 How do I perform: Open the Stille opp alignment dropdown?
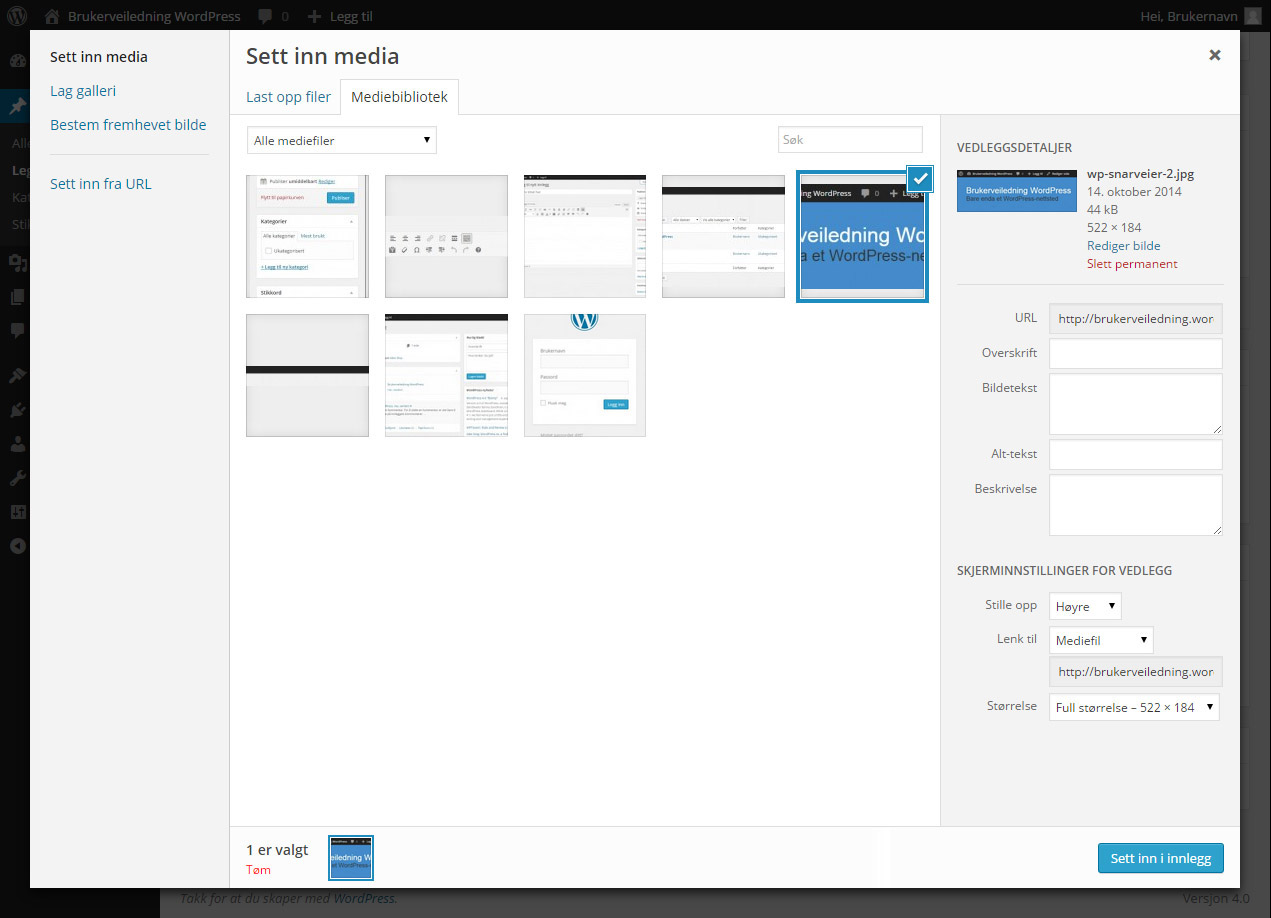click(1085, 606)
